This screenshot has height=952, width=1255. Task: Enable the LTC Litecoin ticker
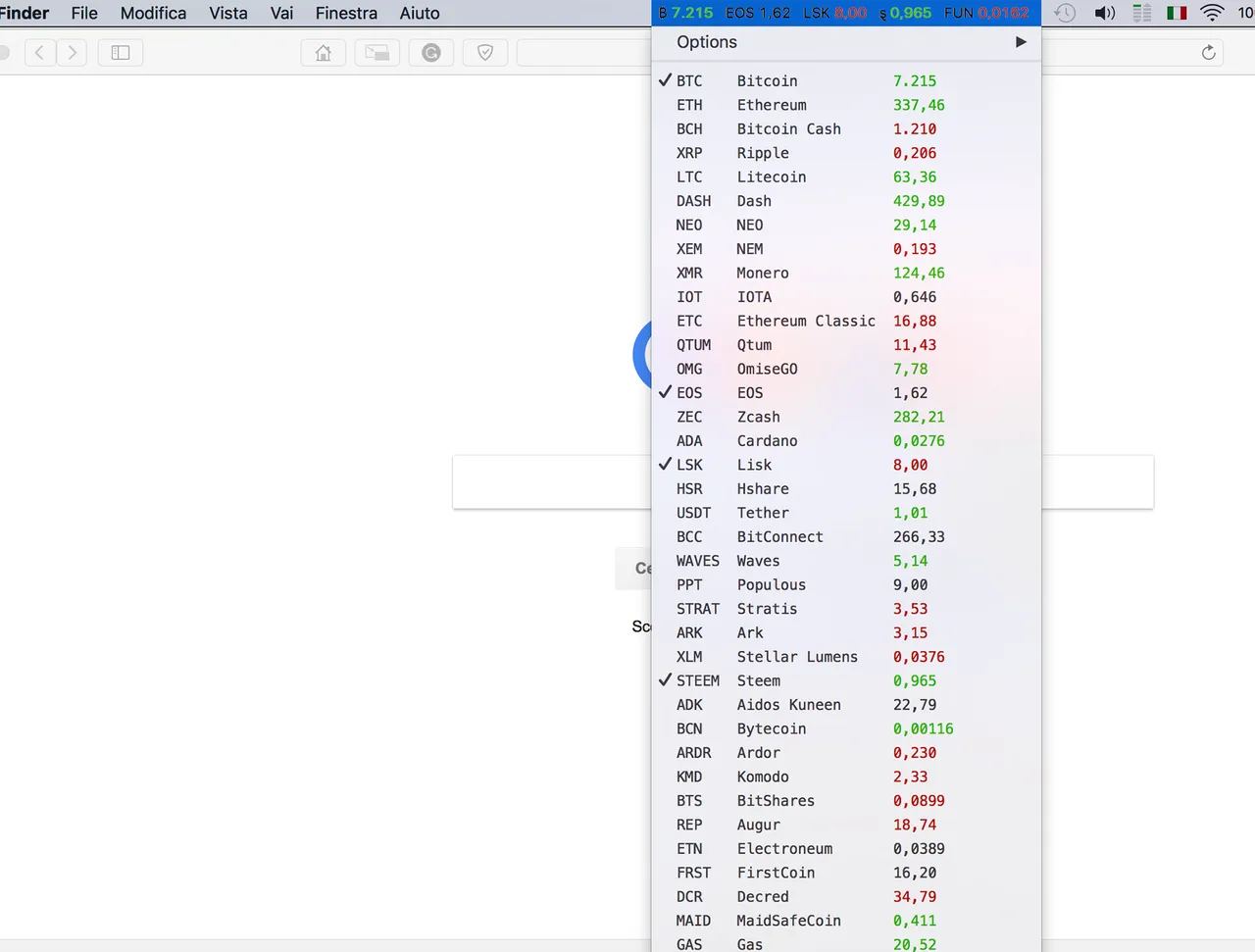846,177
